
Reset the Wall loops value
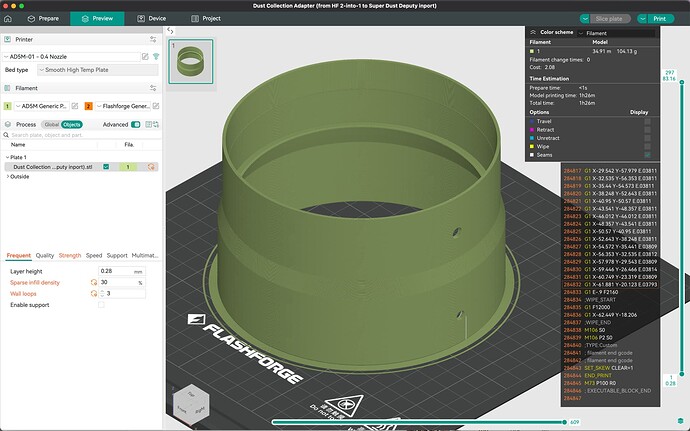(x=94, y=294)
